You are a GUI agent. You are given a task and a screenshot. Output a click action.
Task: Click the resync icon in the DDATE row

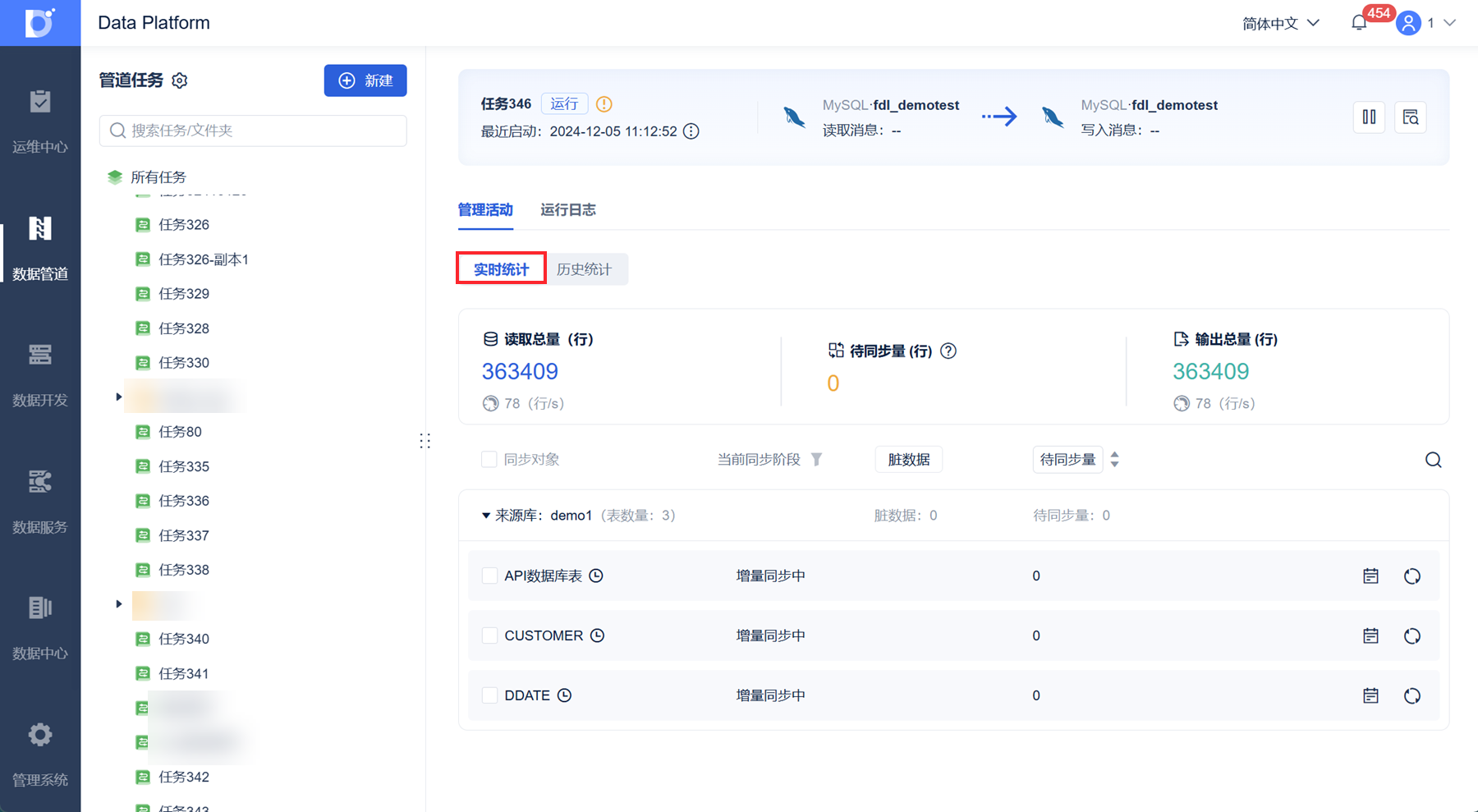tap(1411, 696)
